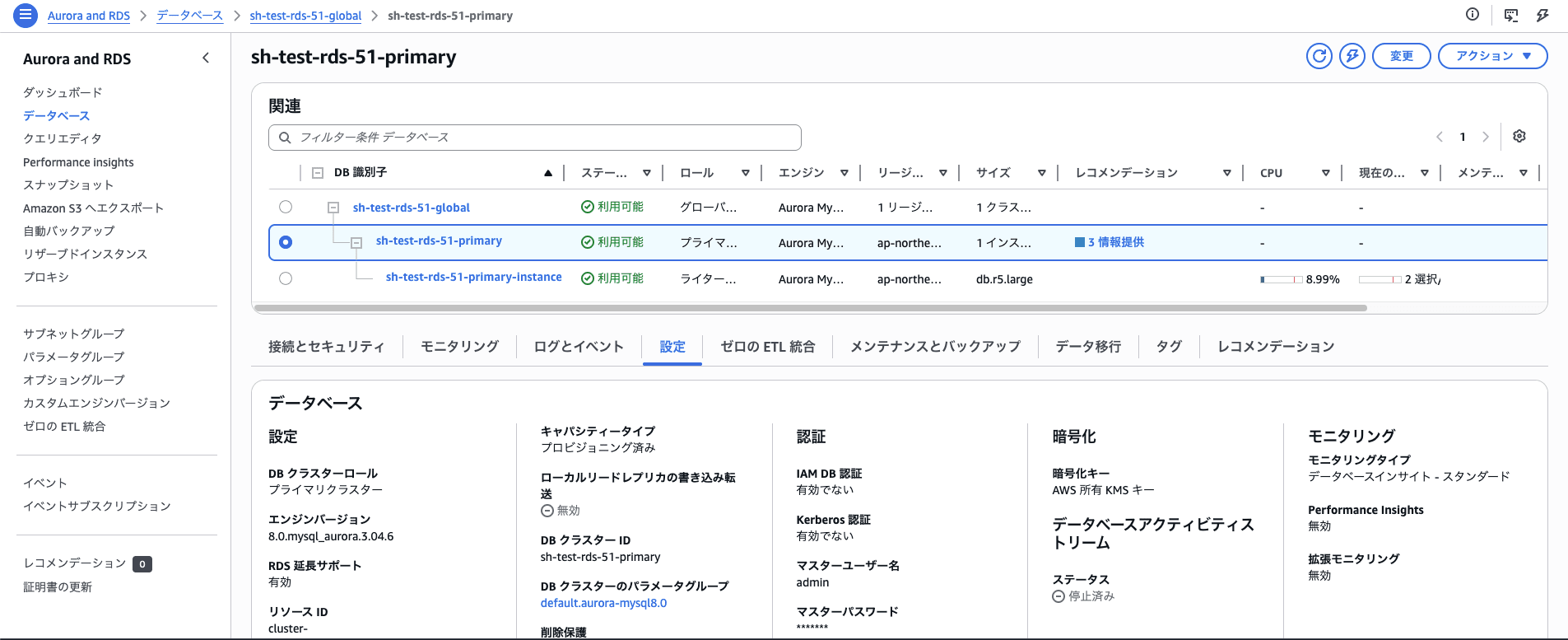Select radio button for sh-test-rds-51-primary

click(286, 242)
